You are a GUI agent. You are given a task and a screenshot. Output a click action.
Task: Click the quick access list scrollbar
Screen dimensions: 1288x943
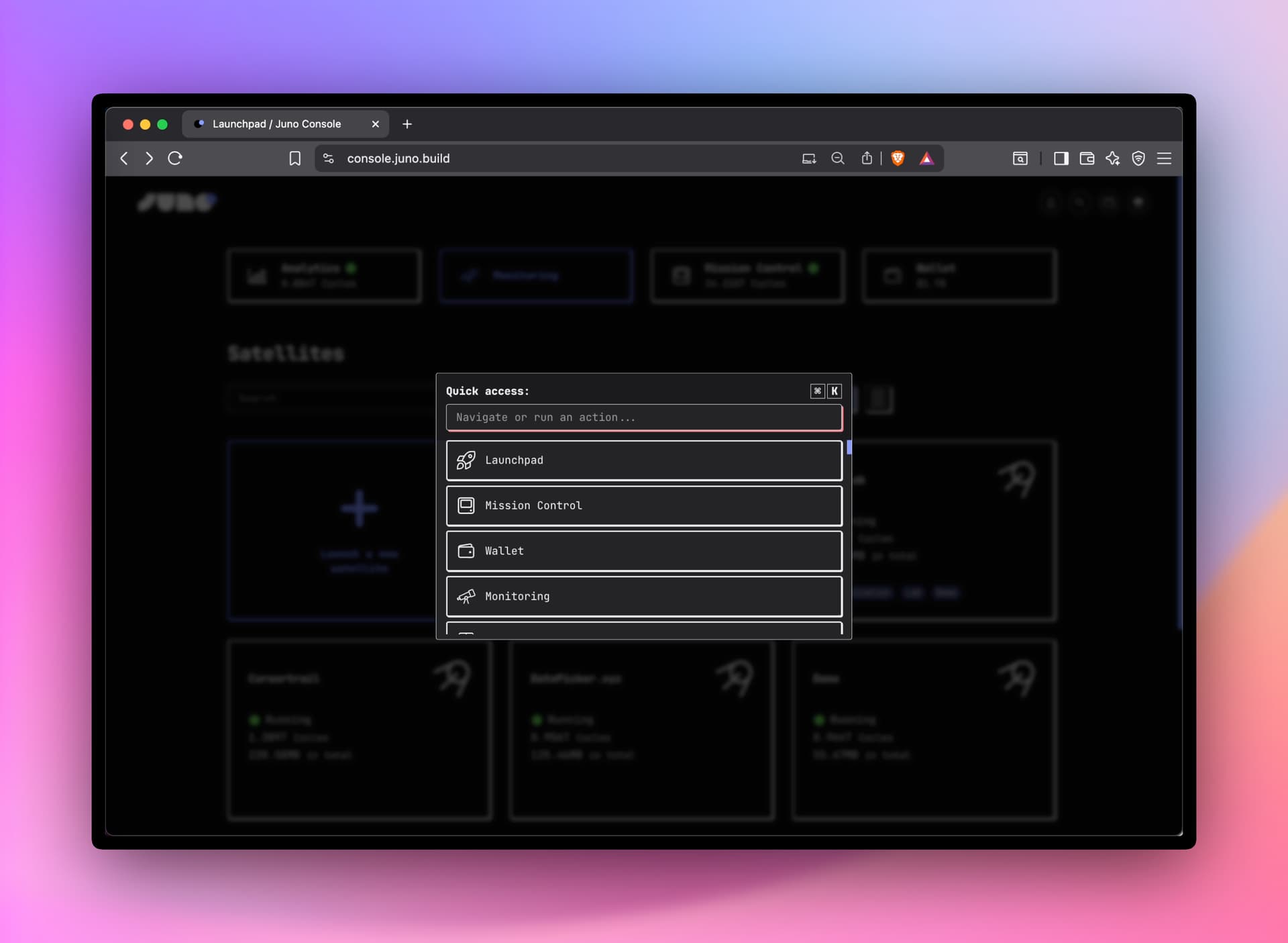click(x=849, y=448)
